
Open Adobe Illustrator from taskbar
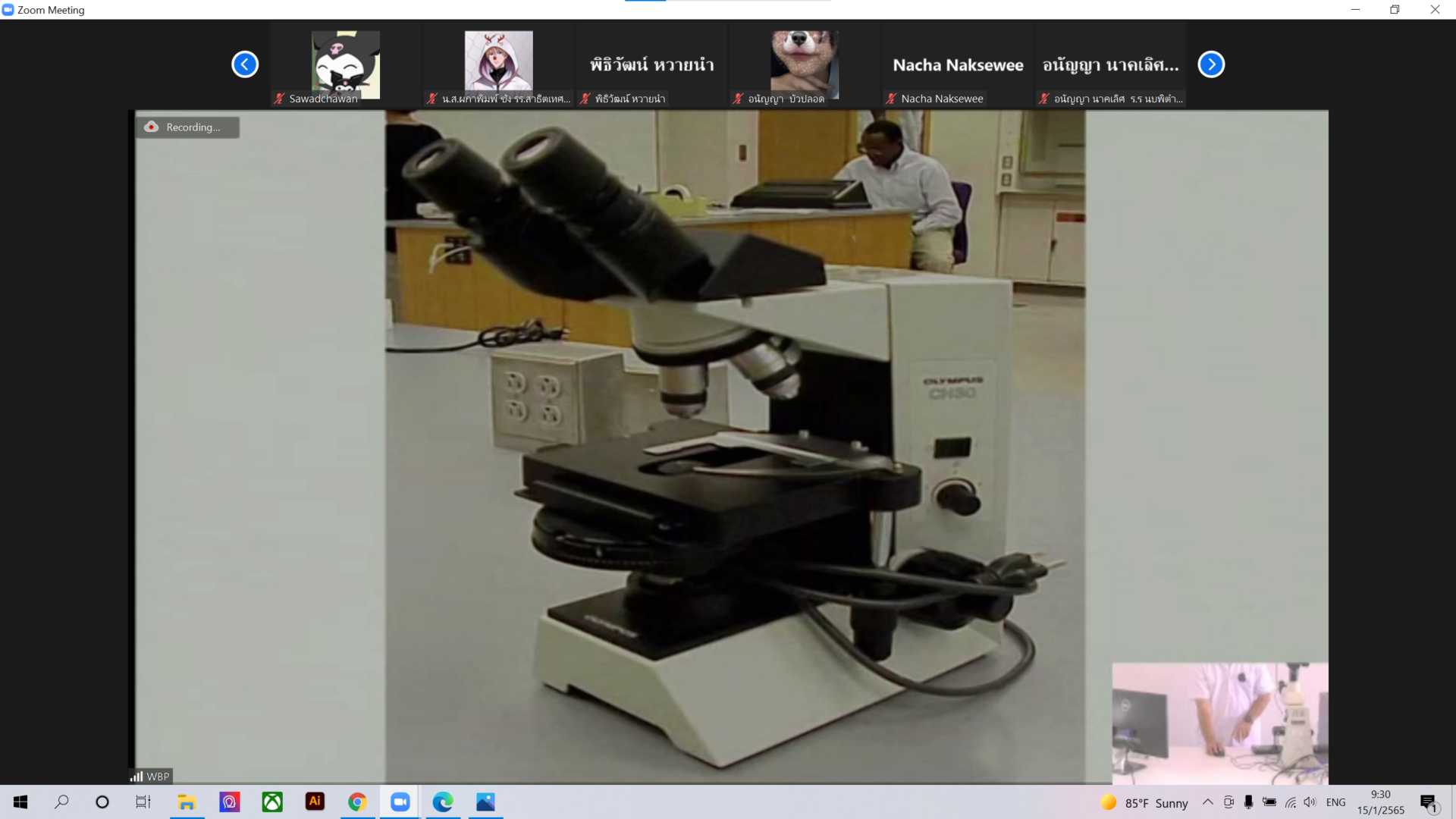click(x=315, y=802)
